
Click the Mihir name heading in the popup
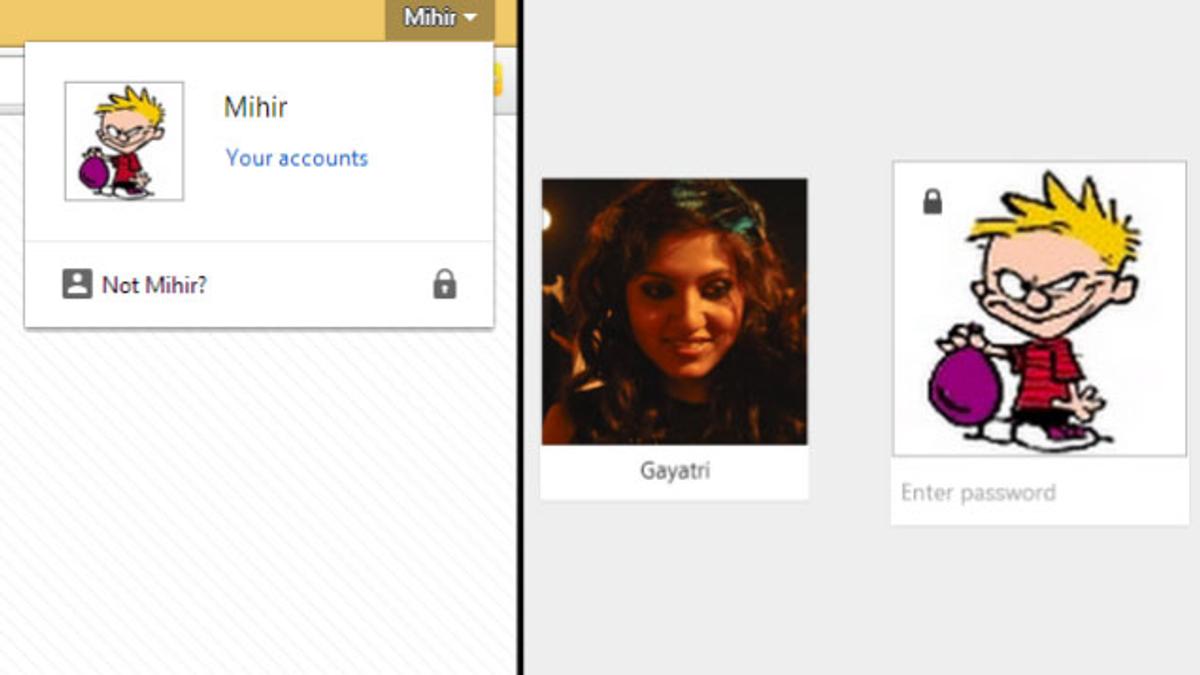click(256, 107)
